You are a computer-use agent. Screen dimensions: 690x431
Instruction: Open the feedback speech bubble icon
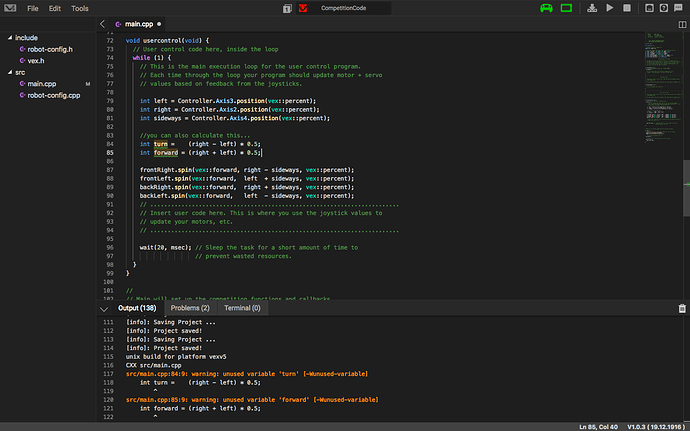(678, 8)
